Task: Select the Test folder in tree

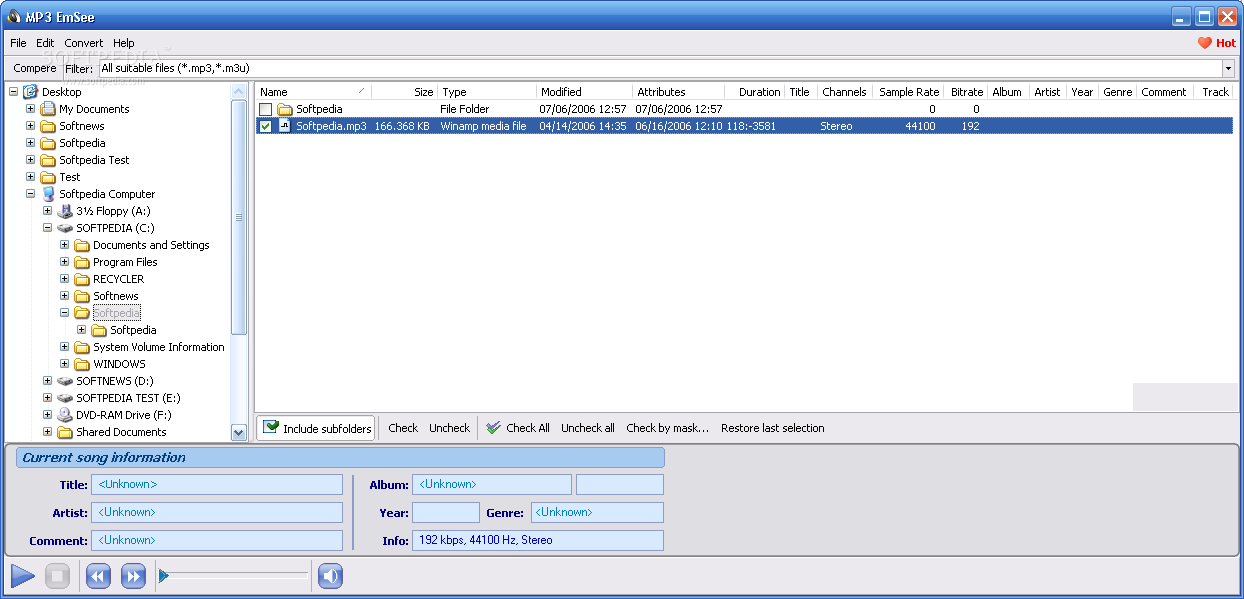Action: (70, 177)
